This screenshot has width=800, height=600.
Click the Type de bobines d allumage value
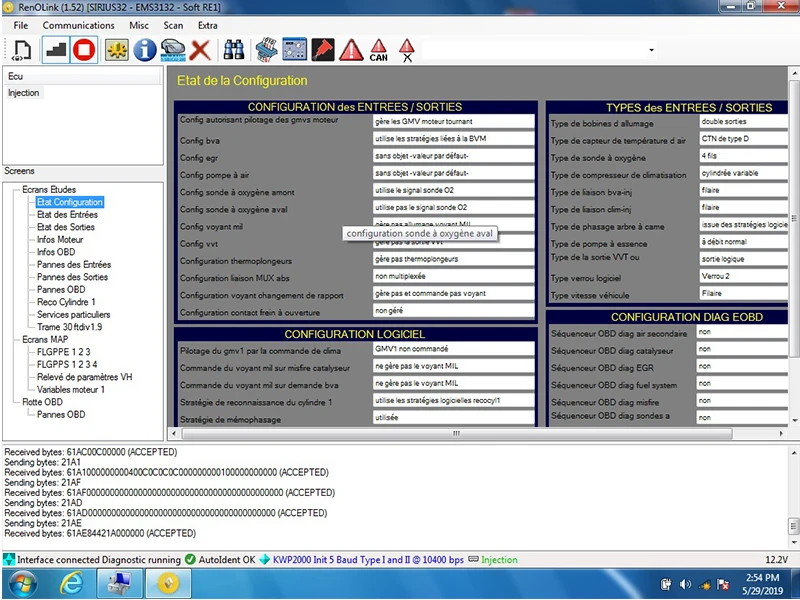click(743, 121)
